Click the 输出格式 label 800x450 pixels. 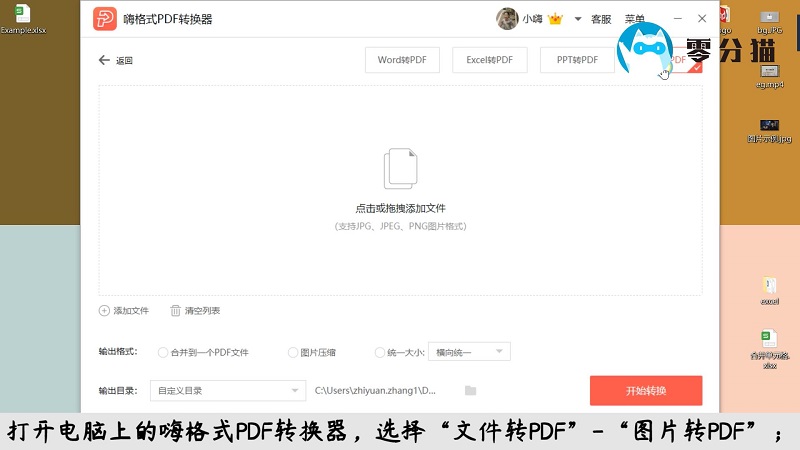click(x=118, y=352)
